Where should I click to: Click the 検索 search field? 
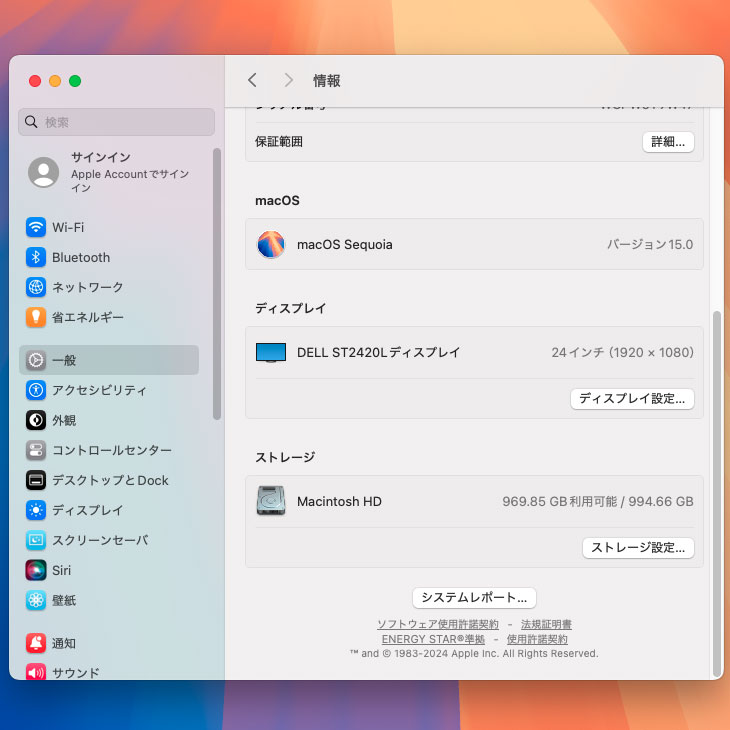tap(116, 122)
